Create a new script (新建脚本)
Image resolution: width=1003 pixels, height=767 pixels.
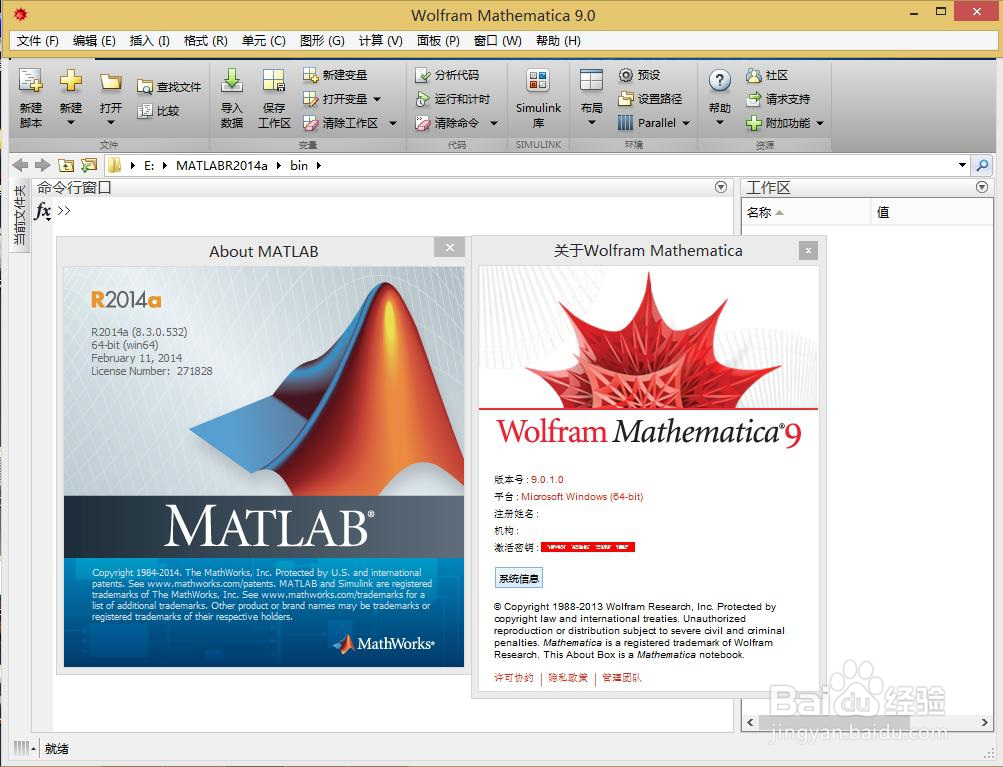pos(30,98)
